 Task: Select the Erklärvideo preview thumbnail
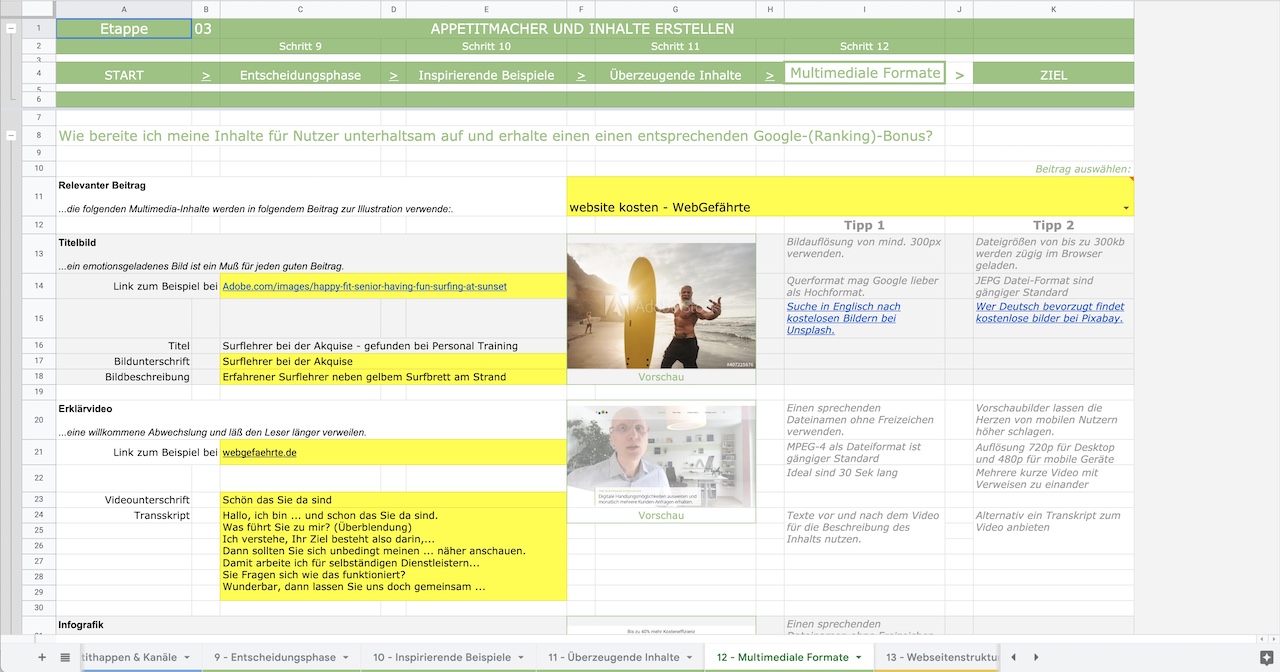pyautogui.click(x=661, y=455)
